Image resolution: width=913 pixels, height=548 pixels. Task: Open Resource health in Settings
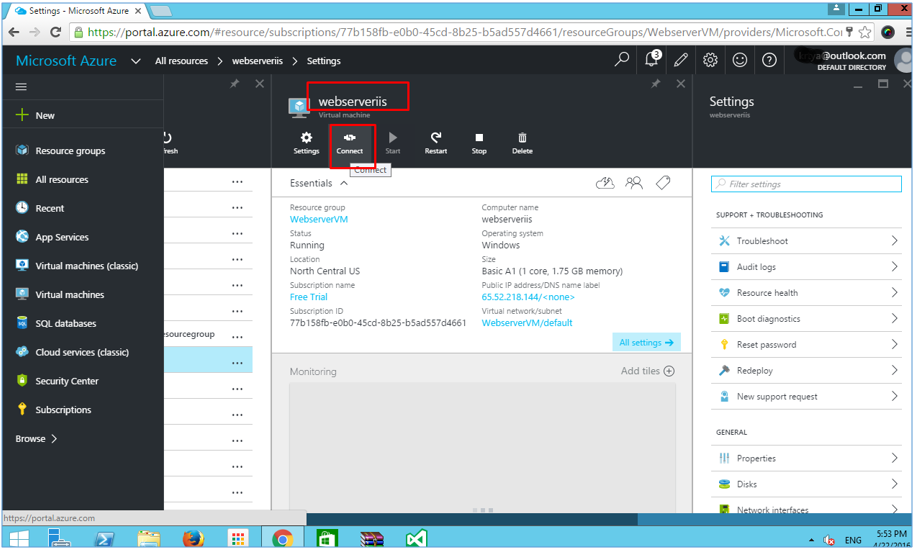(806, 292)
